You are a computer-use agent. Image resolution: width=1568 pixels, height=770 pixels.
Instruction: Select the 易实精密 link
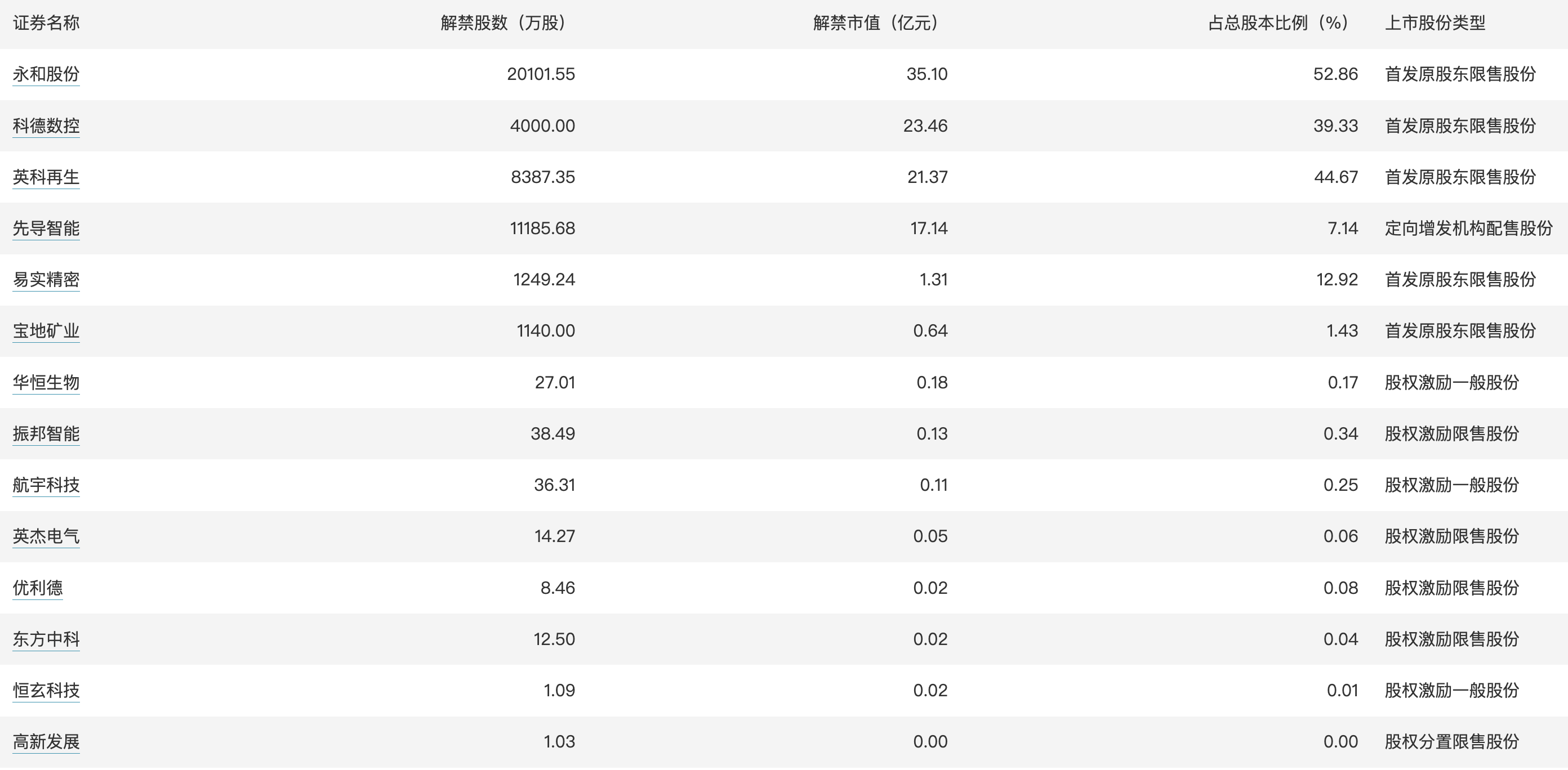pyautogui.click(x=46, y=280)
